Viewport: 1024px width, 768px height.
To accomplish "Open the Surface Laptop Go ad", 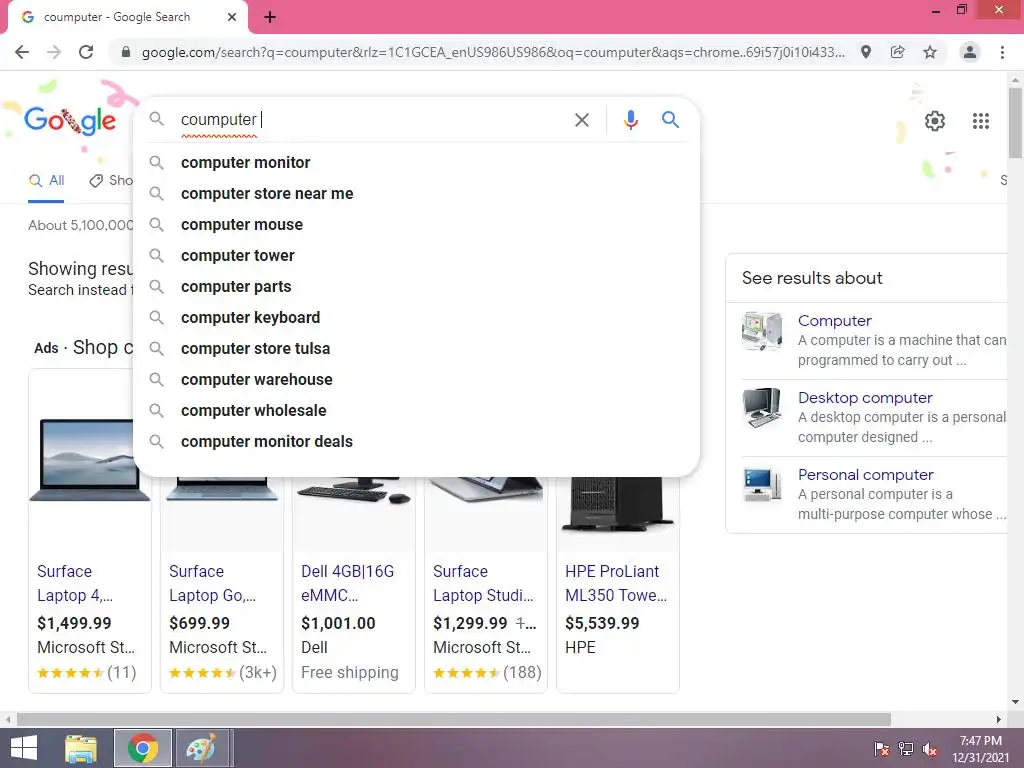I will (212, 583).
